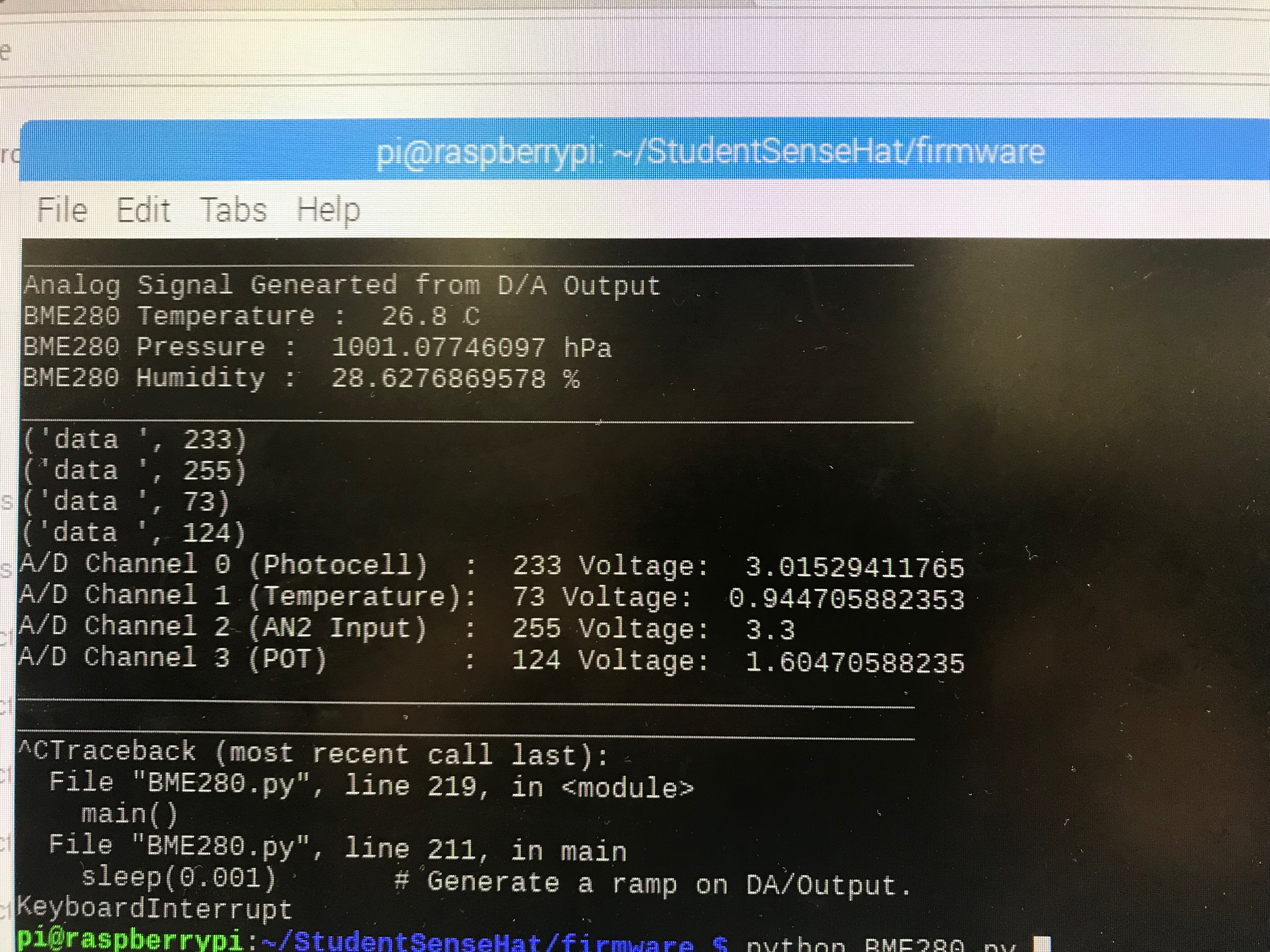The width and height of the screenshot is (1270, 952).
Task: Click the A/D Channel 0 (Photocell) label
Action: point(224,565)
